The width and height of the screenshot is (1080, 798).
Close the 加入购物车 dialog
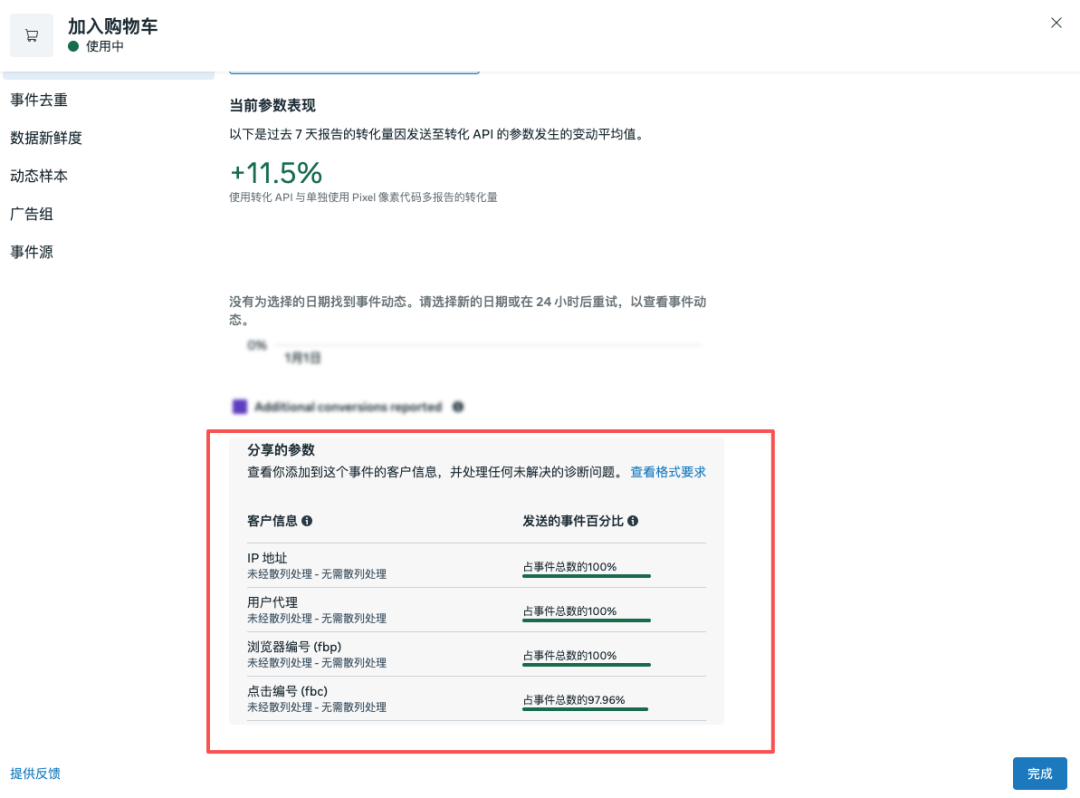[x=1056, y=23]
